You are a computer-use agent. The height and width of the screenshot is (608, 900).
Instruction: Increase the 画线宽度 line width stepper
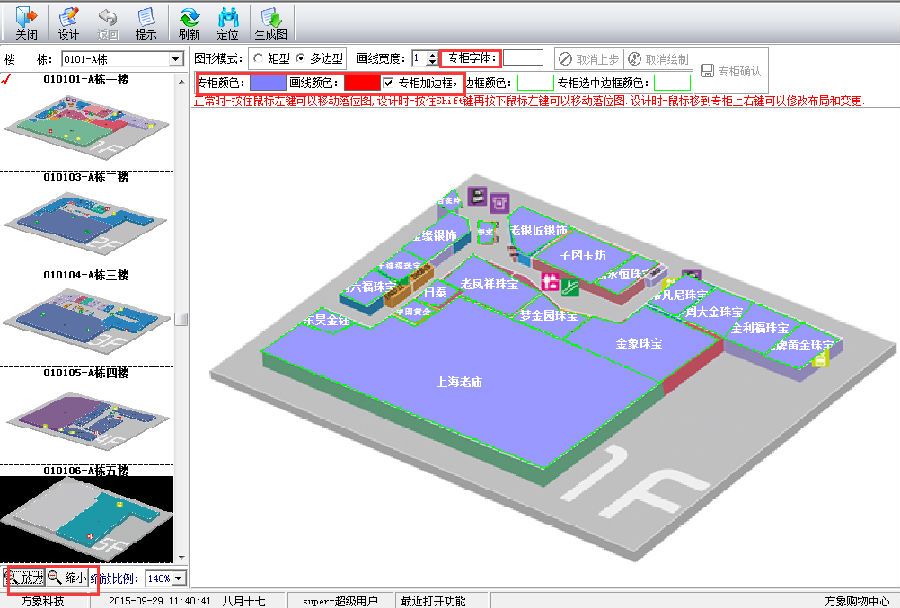(432, 55)
